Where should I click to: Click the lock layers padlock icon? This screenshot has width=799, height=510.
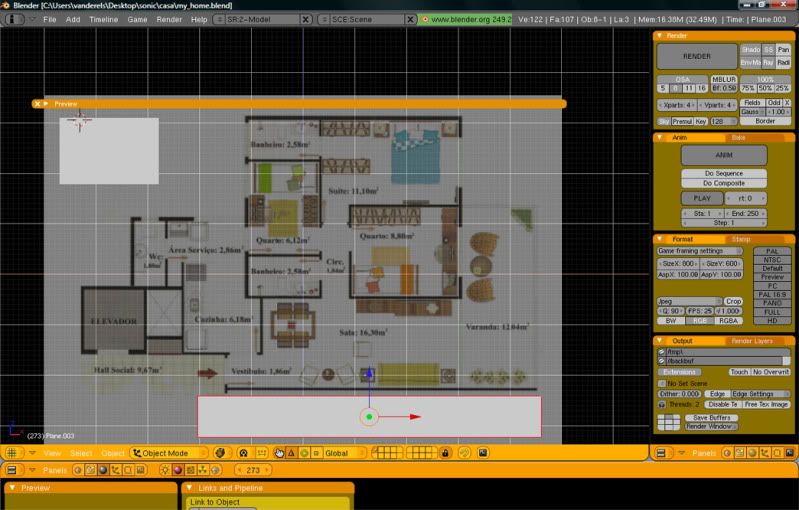tap(445, 453)
